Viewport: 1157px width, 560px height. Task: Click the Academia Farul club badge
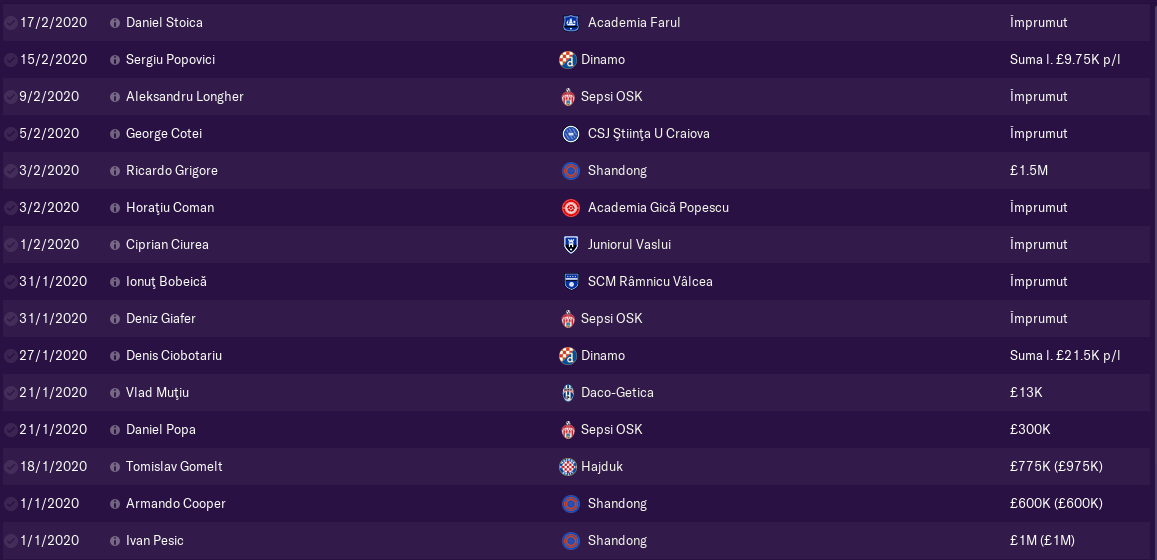coord(570,23)
